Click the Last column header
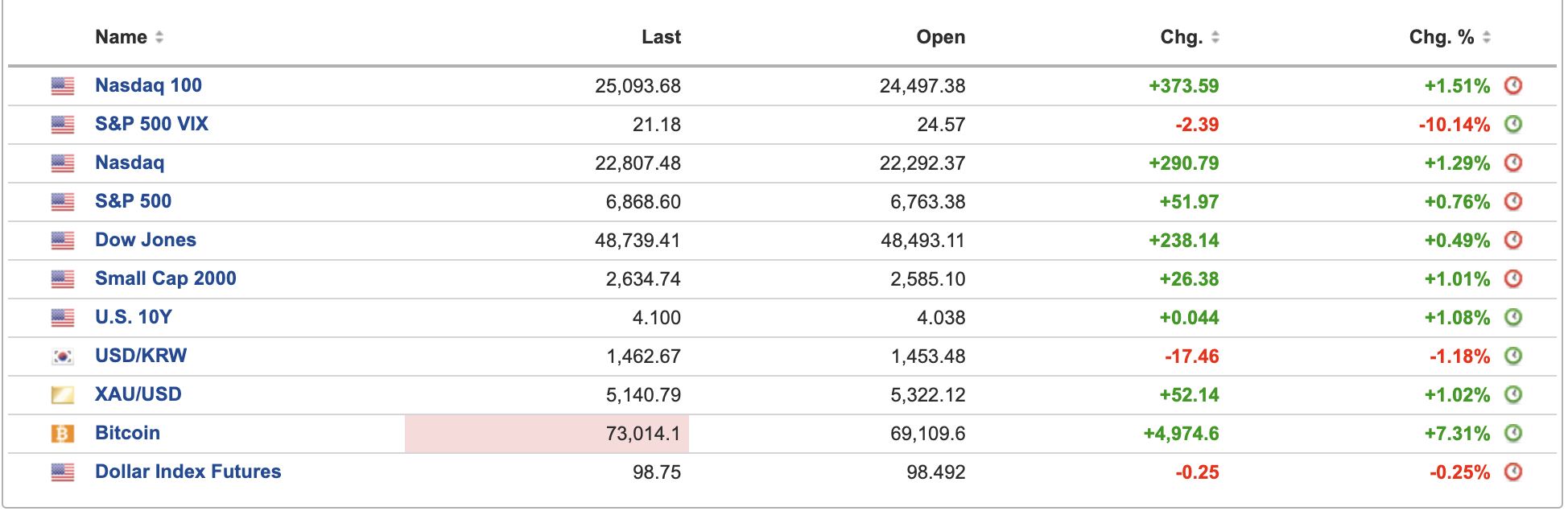This screenshot has width=1568, height=515. point(661,37)
